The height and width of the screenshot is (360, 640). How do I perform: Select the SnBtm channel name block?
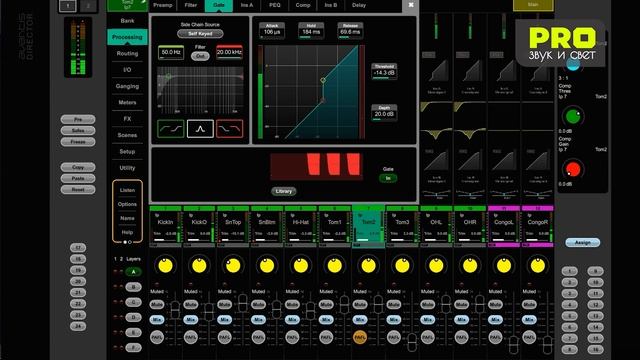[x=267, y=227]
